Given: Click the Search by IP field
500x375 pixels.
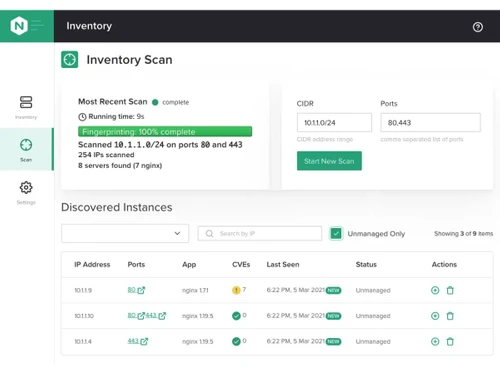Looking at the screenshot, I should (x=260, y=233).
